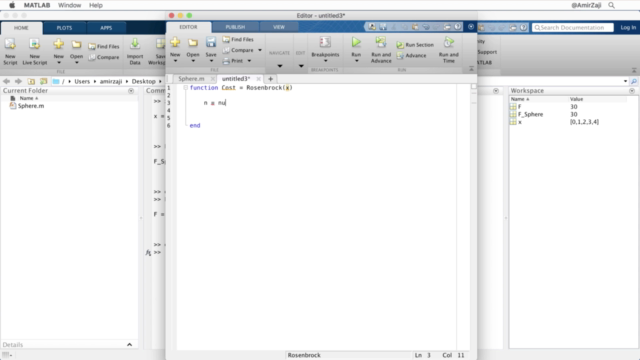Screen dimensions: 640x360
Task: Click the Help question mark icon in Editor
Action: [458, 27]
